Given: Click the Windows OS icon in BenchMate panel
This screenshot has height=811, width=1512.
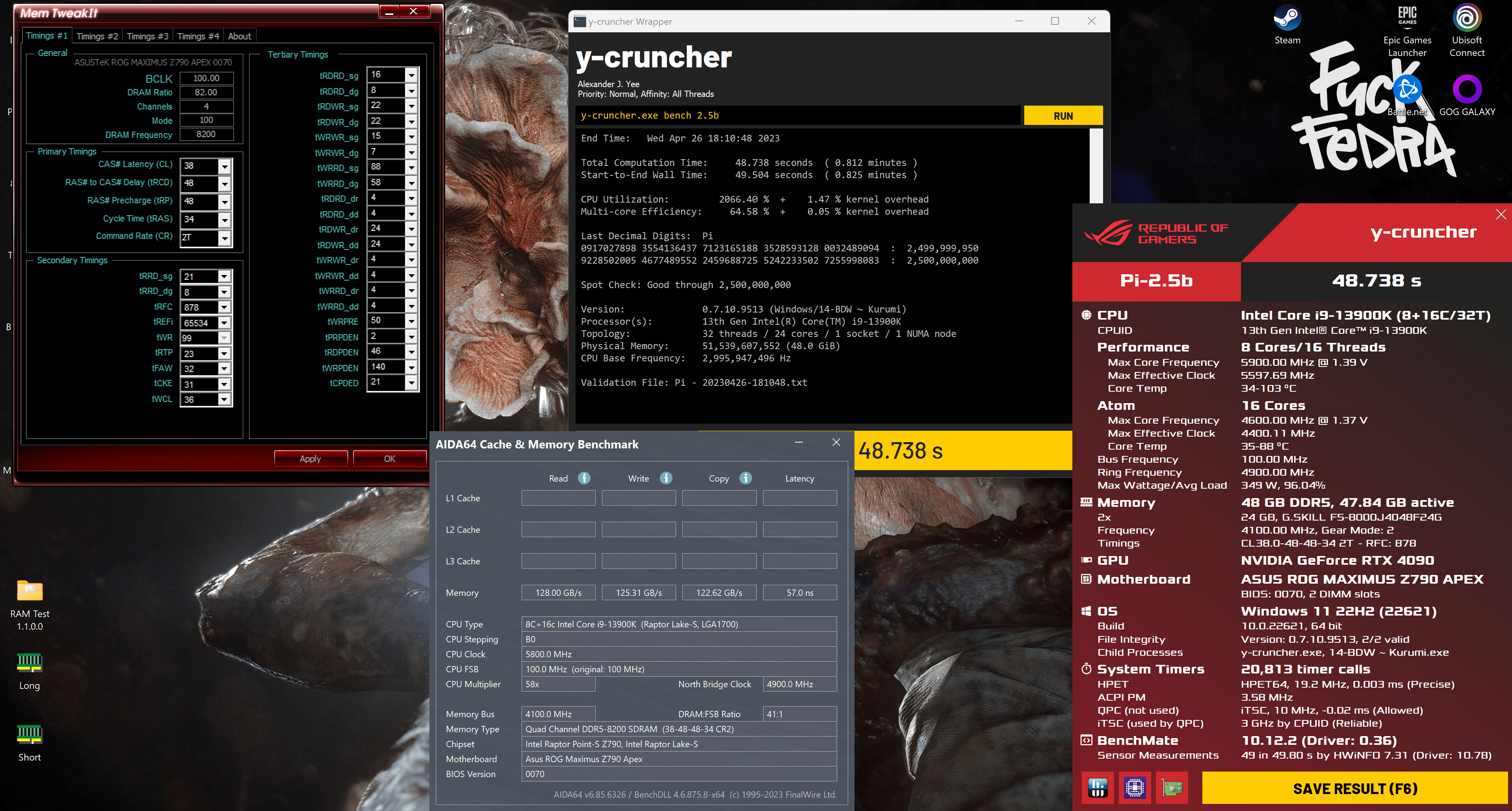Looking at the screenshot, I should tap(1087, 611).
